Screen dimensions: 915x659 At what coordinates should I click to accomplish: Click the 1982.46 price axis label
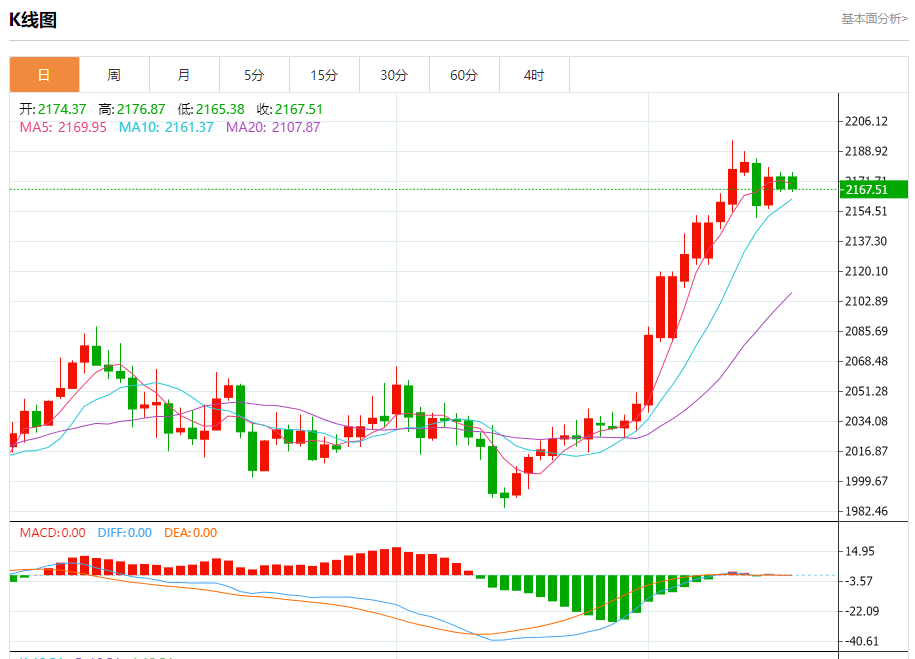(867, 511)
